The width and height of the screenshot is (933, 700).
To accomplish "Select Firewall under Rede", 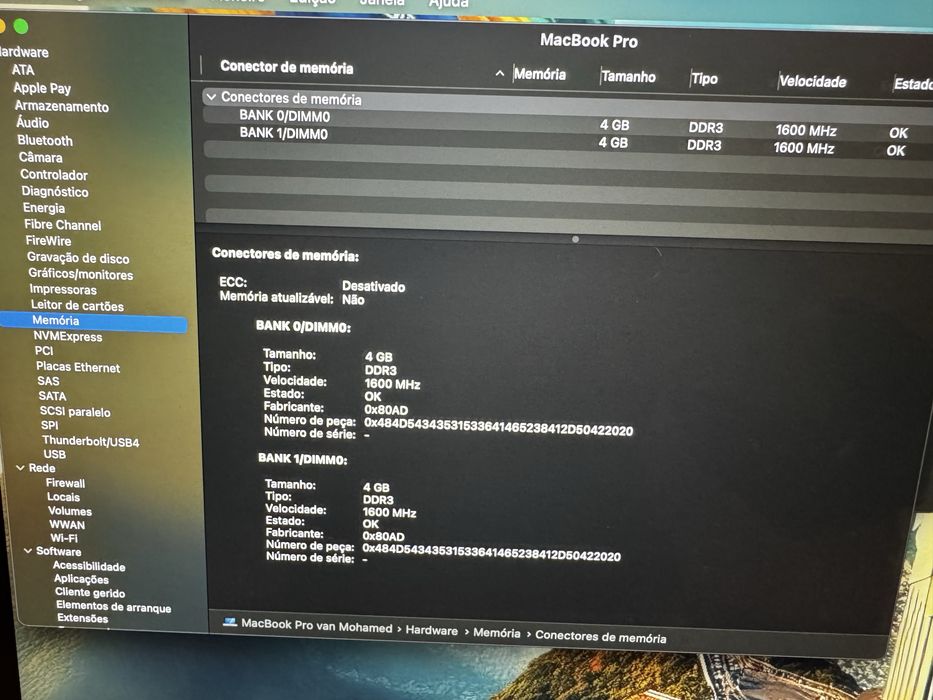I will coord(65,483).
